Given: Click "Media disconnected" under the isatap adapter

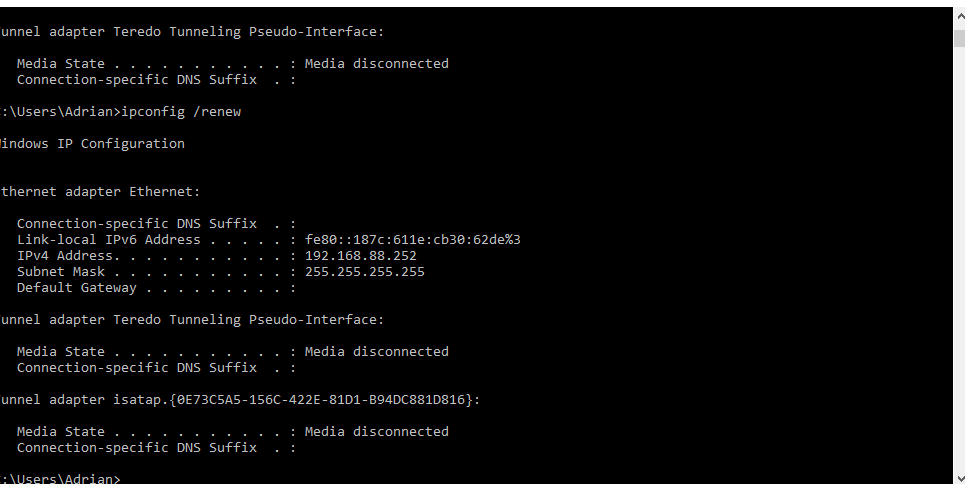Looking at the screenshot, I should tap(376, 432).
